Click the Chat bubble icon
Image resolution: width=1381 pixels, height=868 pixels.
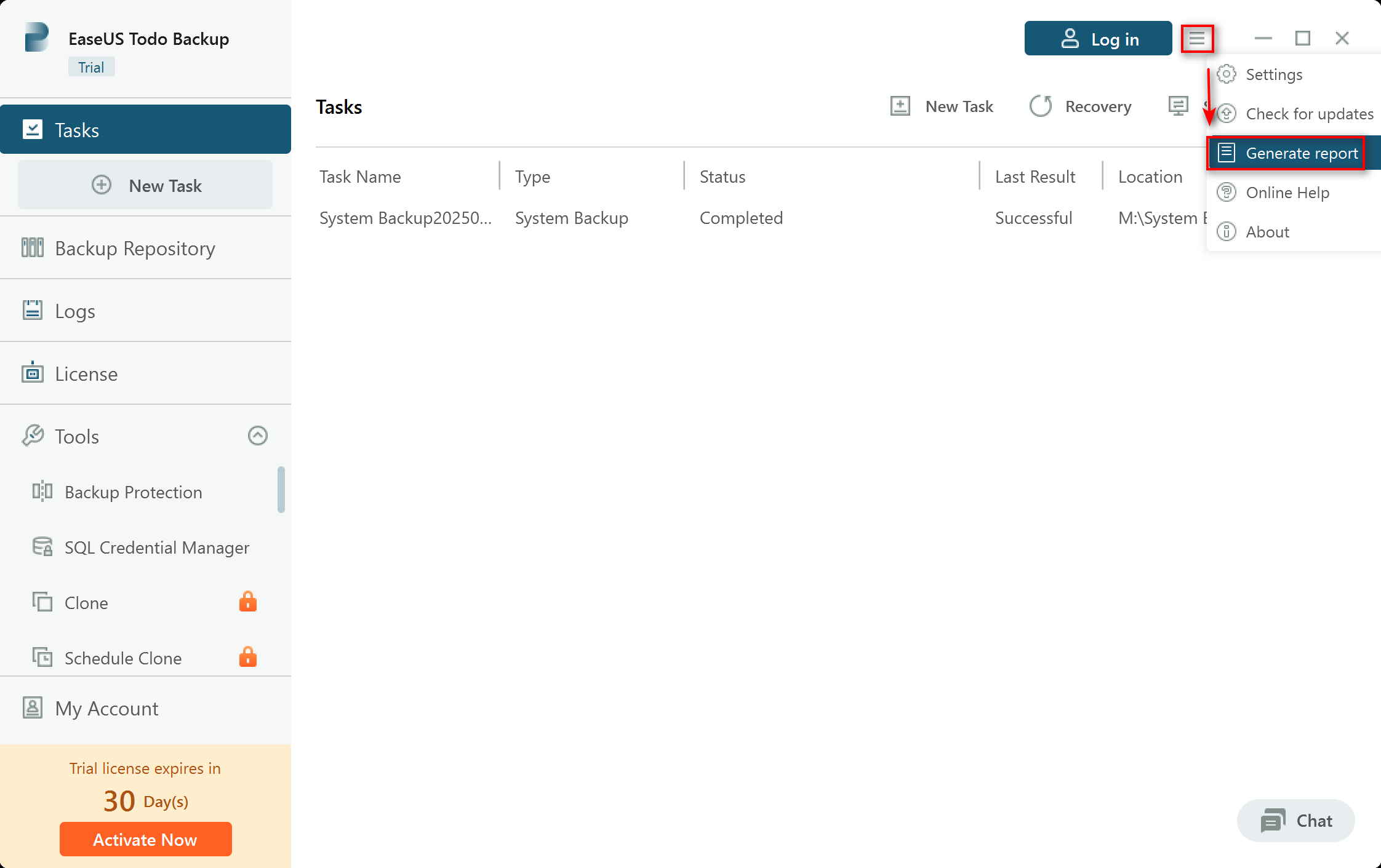(1273, 821)
